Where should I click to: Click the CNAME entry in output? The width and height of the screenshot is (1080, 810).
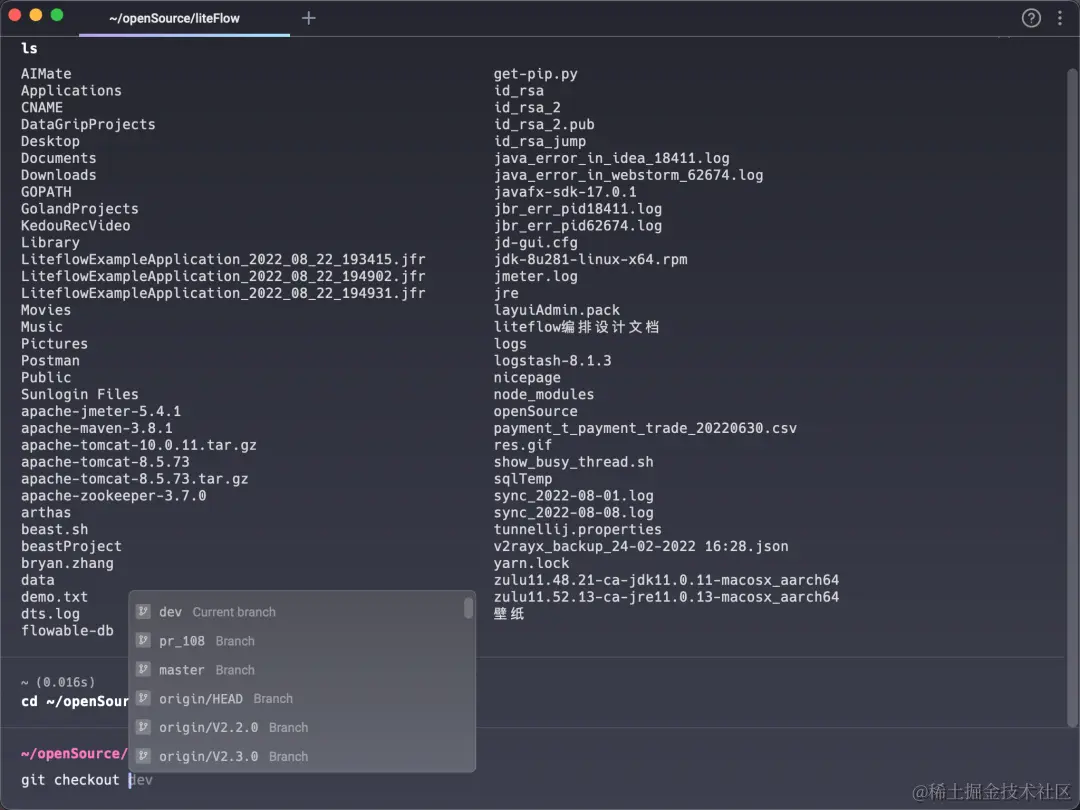[42, 107]
